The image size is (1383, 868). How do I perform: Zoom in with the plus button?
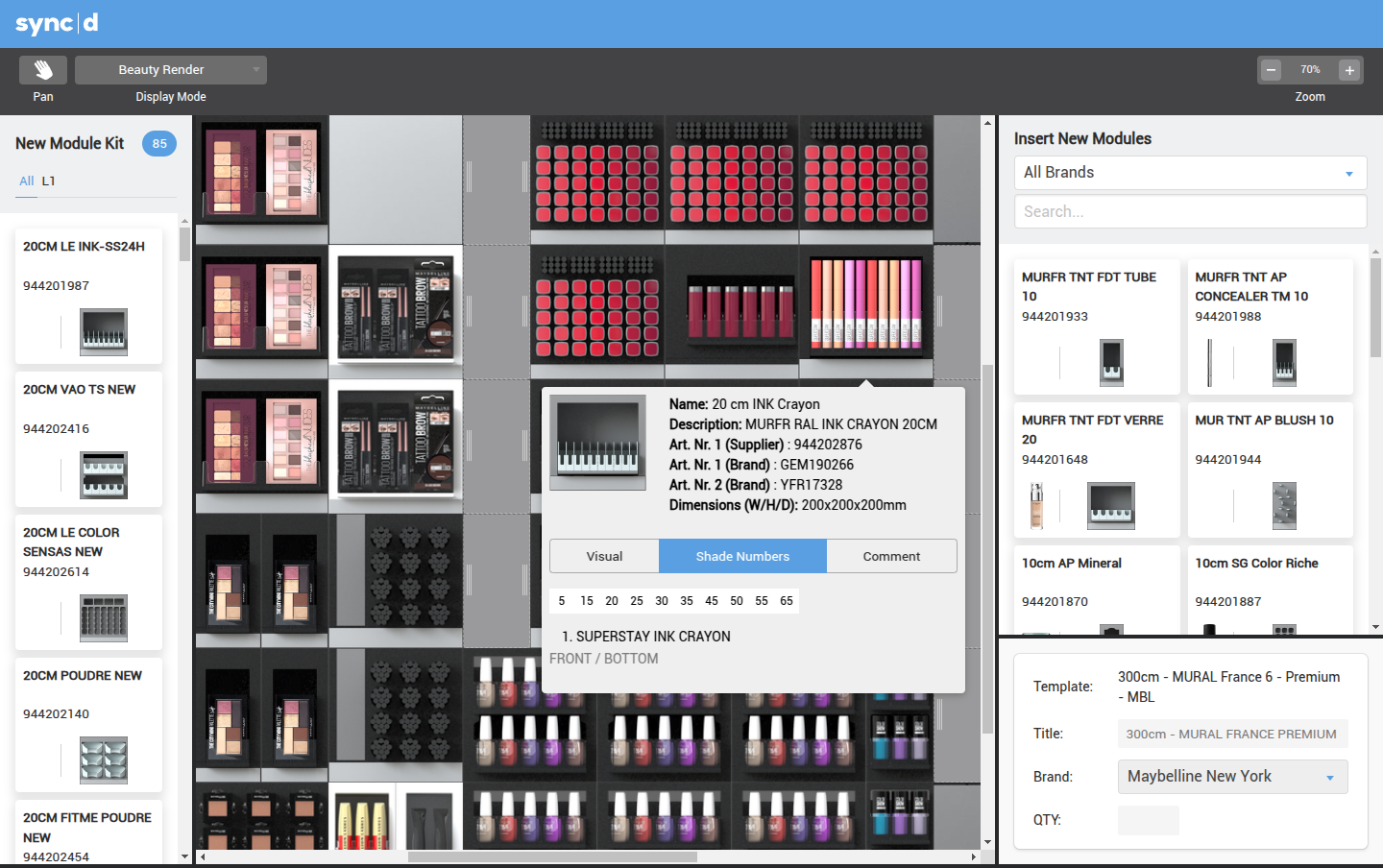[x=1349, y=70]
